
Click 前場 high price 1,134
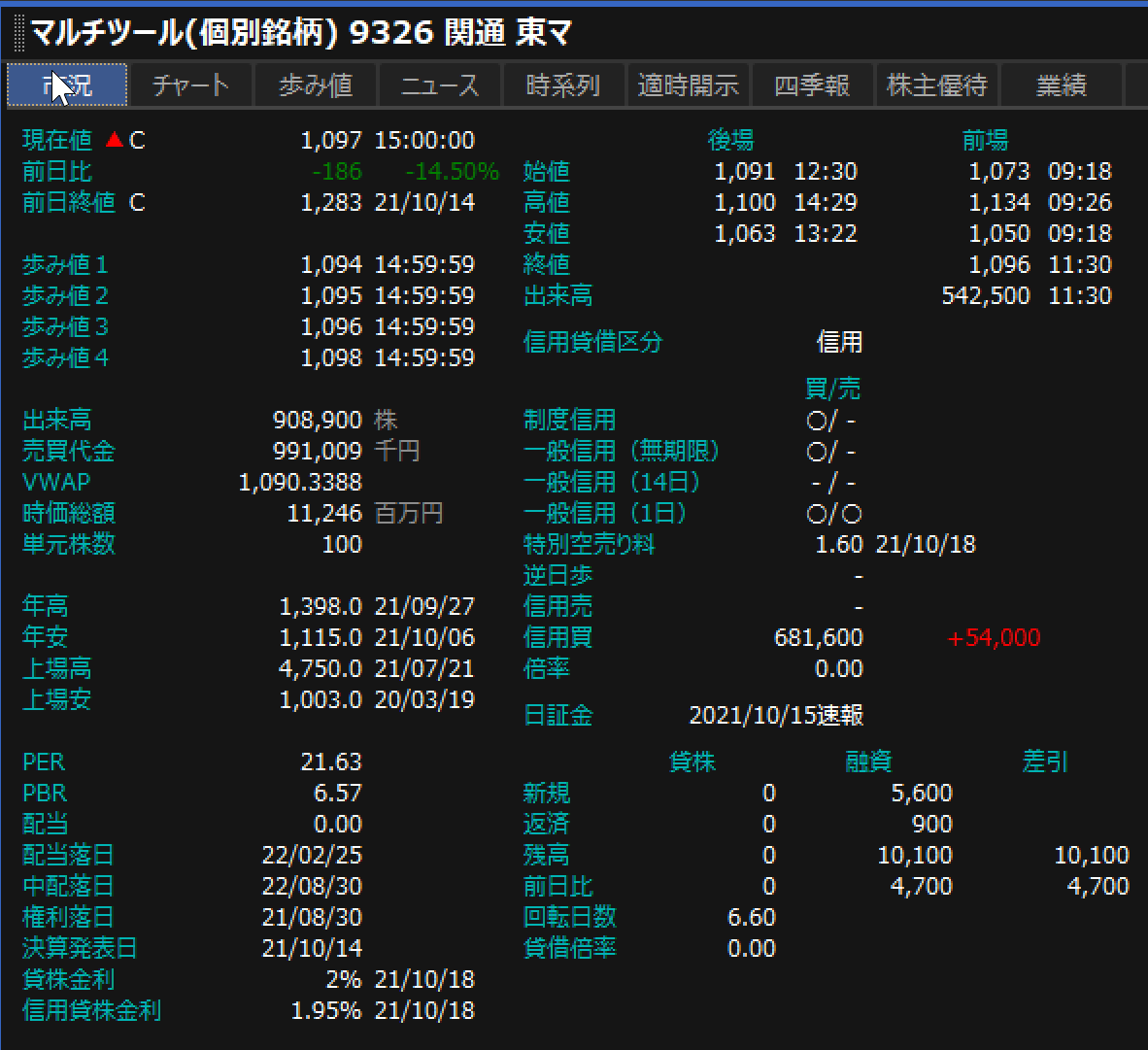pyautogui.click(x=999, y=202)
